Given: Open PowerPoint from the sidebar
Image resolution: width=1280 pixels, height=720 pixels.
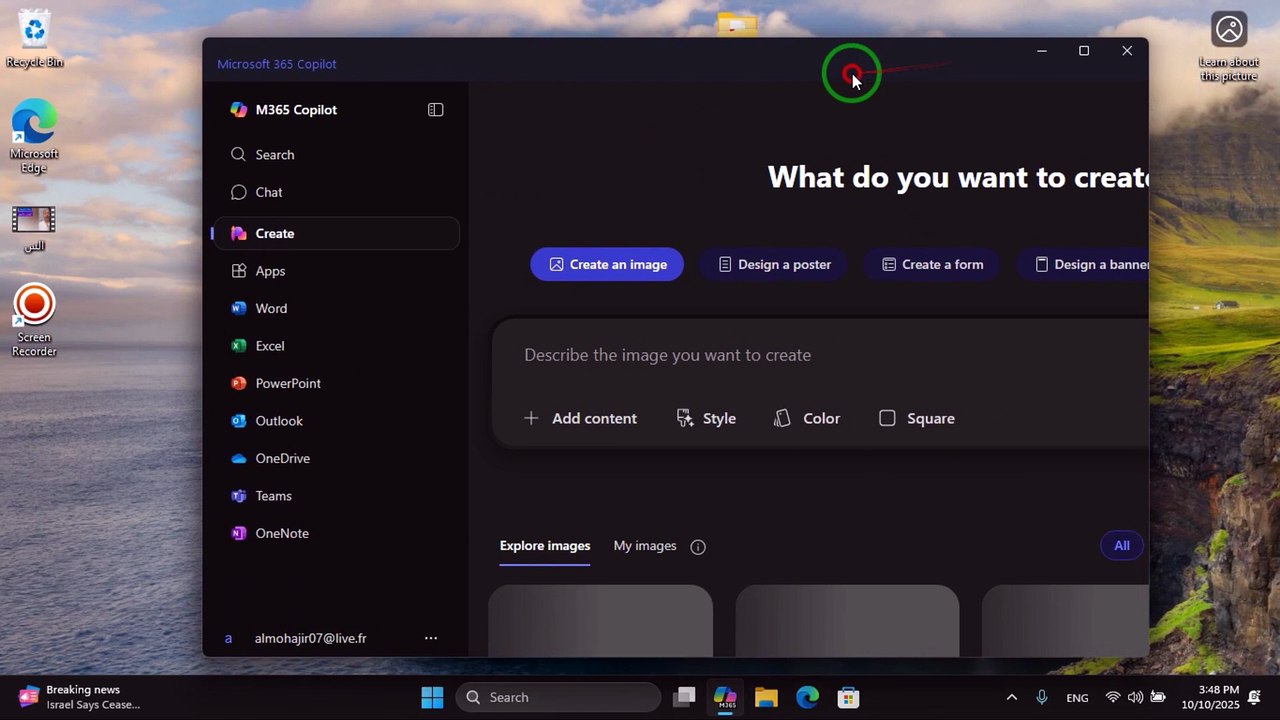Looking at the screenshot, I should [335, 383].
